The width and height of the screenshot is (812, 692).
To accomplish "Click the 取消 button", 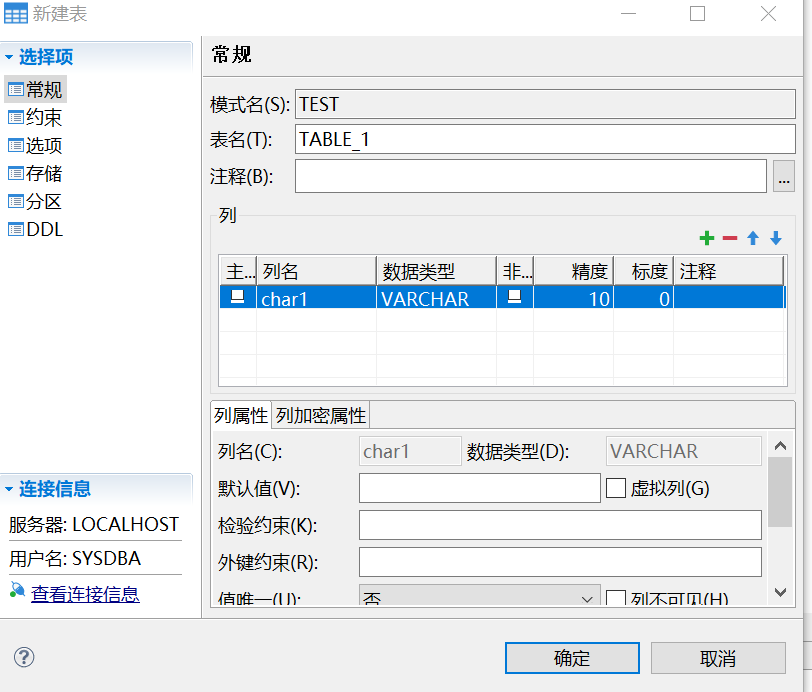I will 718,658.
